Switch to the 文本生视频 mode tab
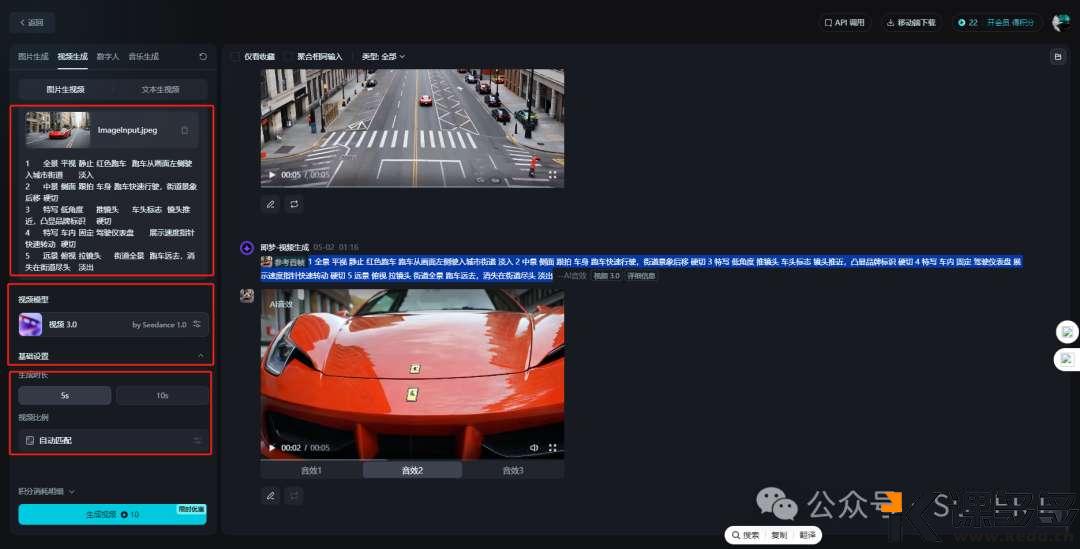The image size is (1080, 549). [160, 89]
